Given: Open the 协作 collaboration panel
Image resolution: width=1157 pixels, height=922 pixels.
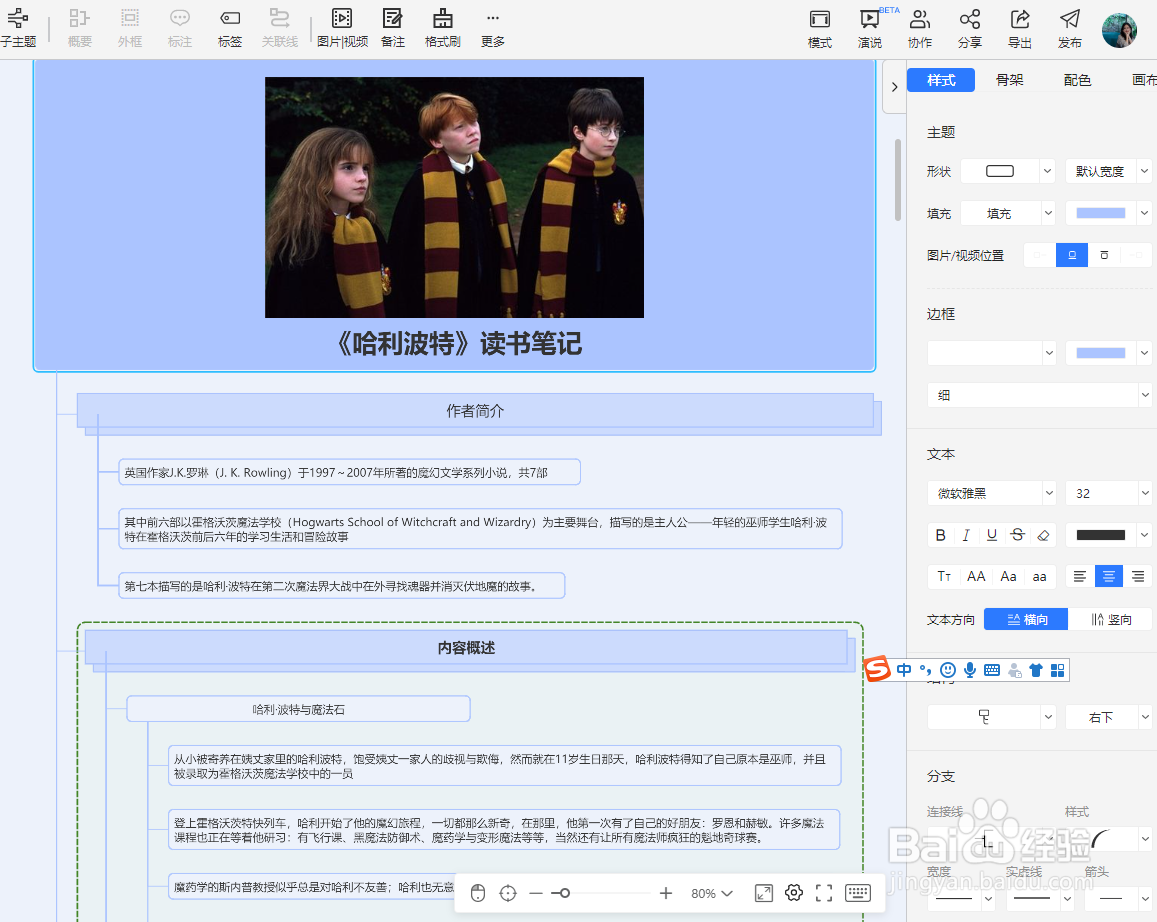Looking at the screenshot, I should click(920, 29).
